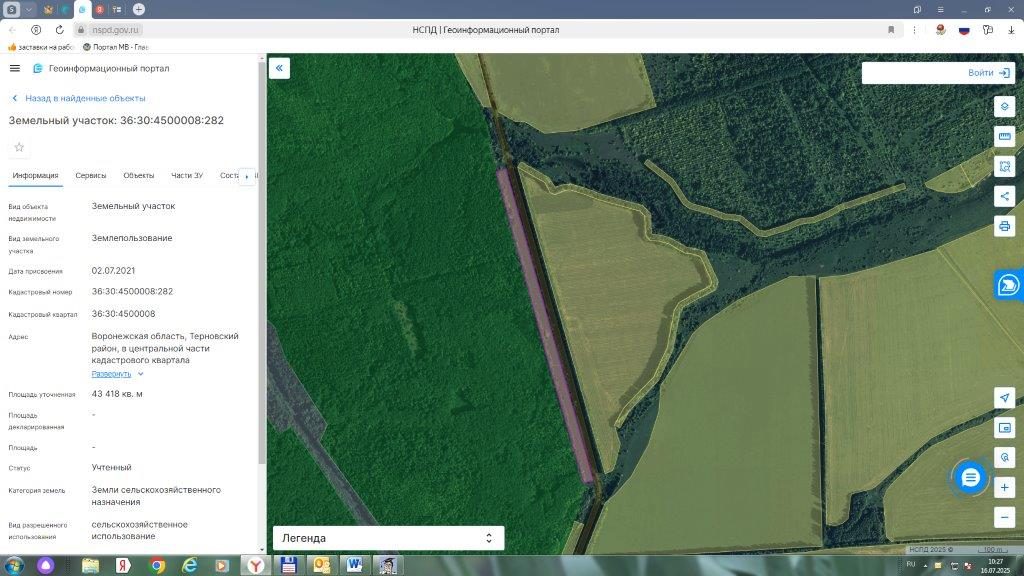1024x576 pixels.
Task: Switch to the Сервисы tab
Action: (91, 176)
